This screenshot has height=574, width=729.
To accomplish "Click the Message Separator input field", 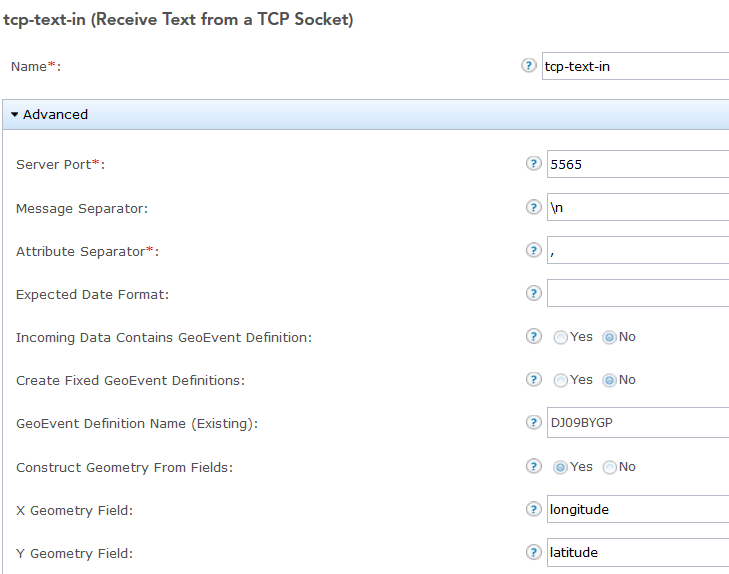I will coord(637,207).
